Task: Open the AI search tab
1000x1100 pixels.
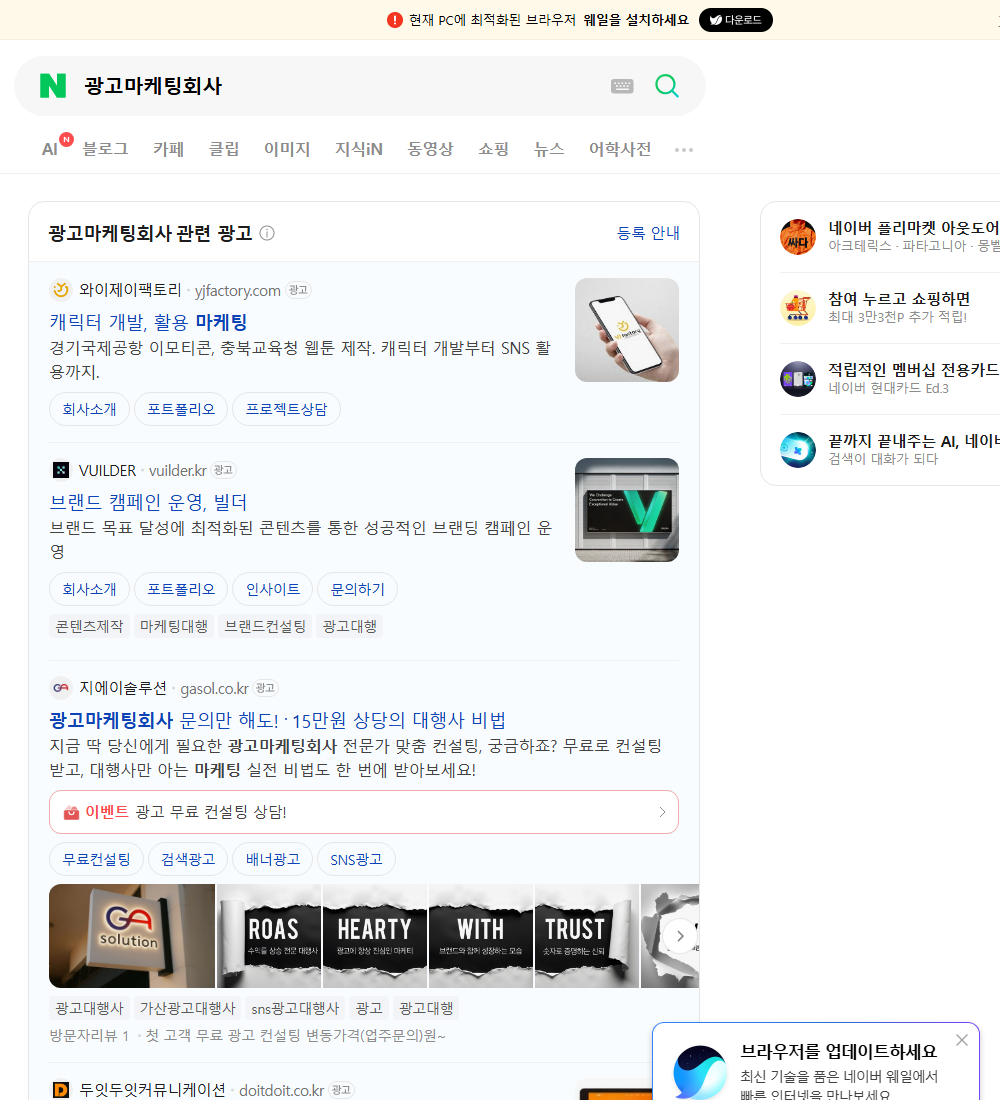Action: tap(50, 149)
